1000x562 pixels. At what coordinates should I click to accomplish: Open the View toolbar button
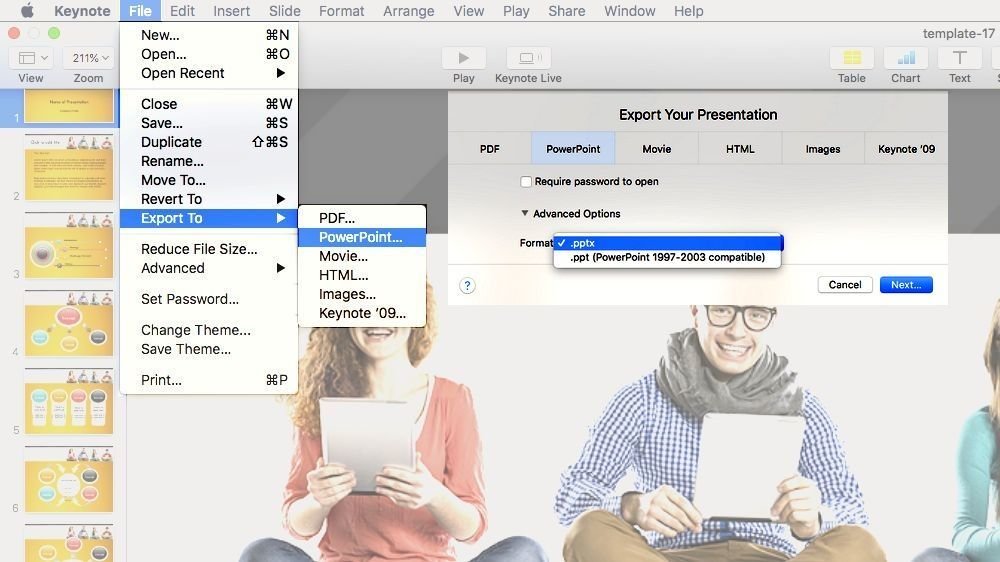point(31,58)
